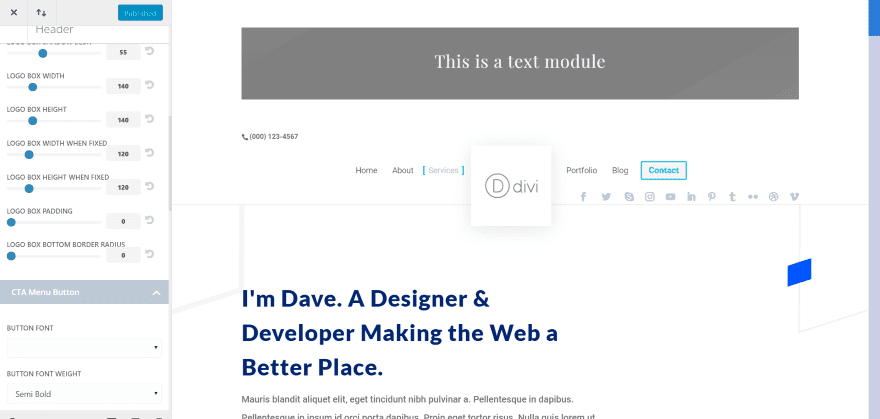Open Button Font Weight dropdown
This screenshot has height=419, width=880.
coord(84,394)
